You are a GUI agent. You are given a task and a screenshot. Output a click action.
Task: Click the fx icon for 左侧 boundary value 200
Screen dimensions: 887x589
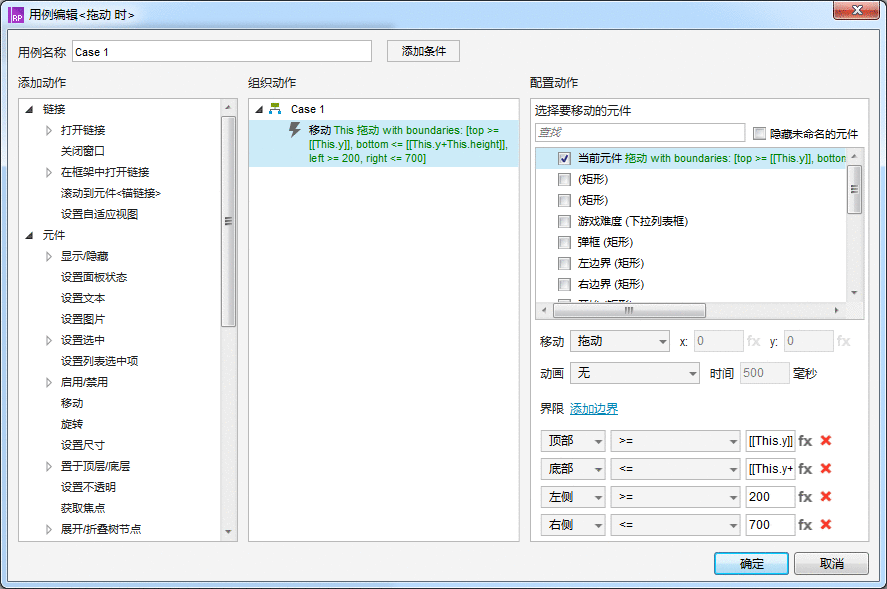(x=805, y=497)
